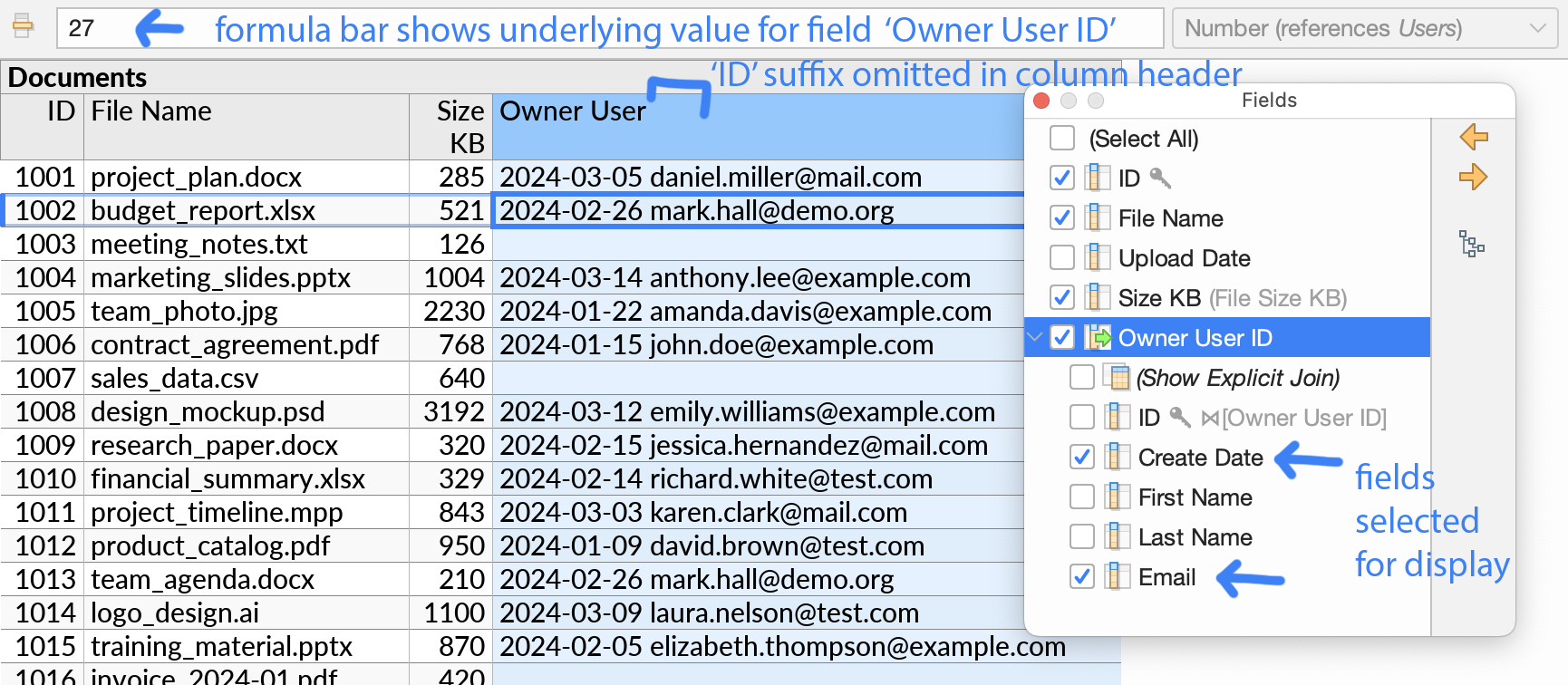Viewport: 1568px width, 685px height.
Task: Click the right orange arrow in Fields panel
Action: (1474, 177)
